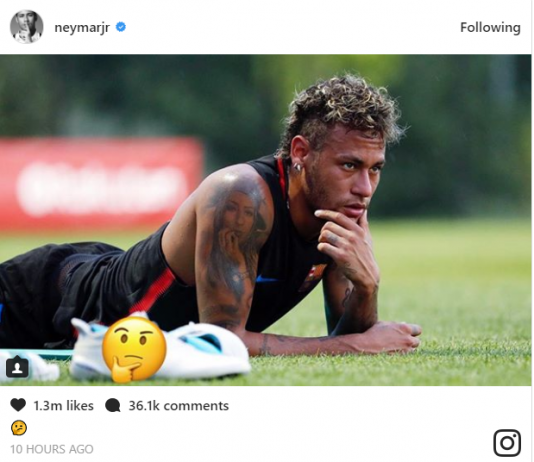Toggle the Following button
534x462 pixels.
click(x=490, y=28)
